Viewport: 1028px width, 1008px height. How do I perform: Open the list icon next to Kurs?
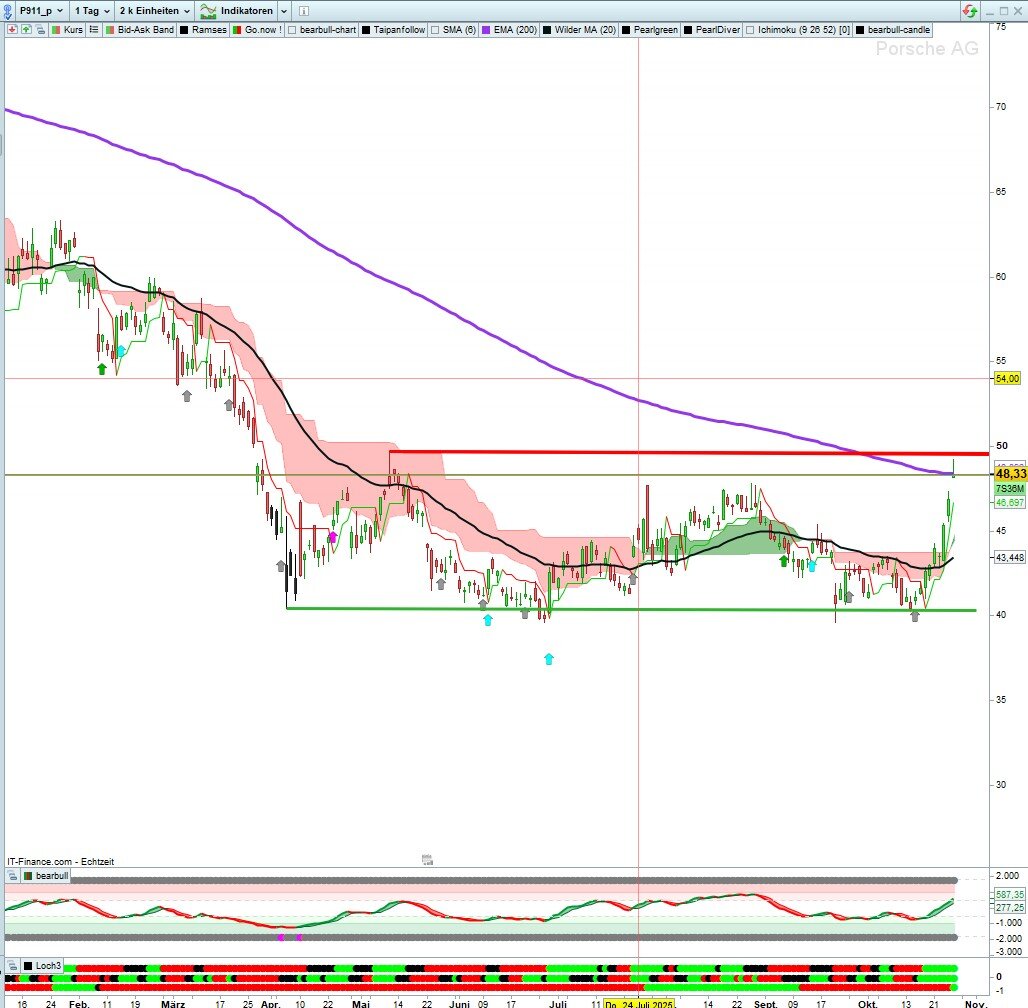tap(94, 30)
